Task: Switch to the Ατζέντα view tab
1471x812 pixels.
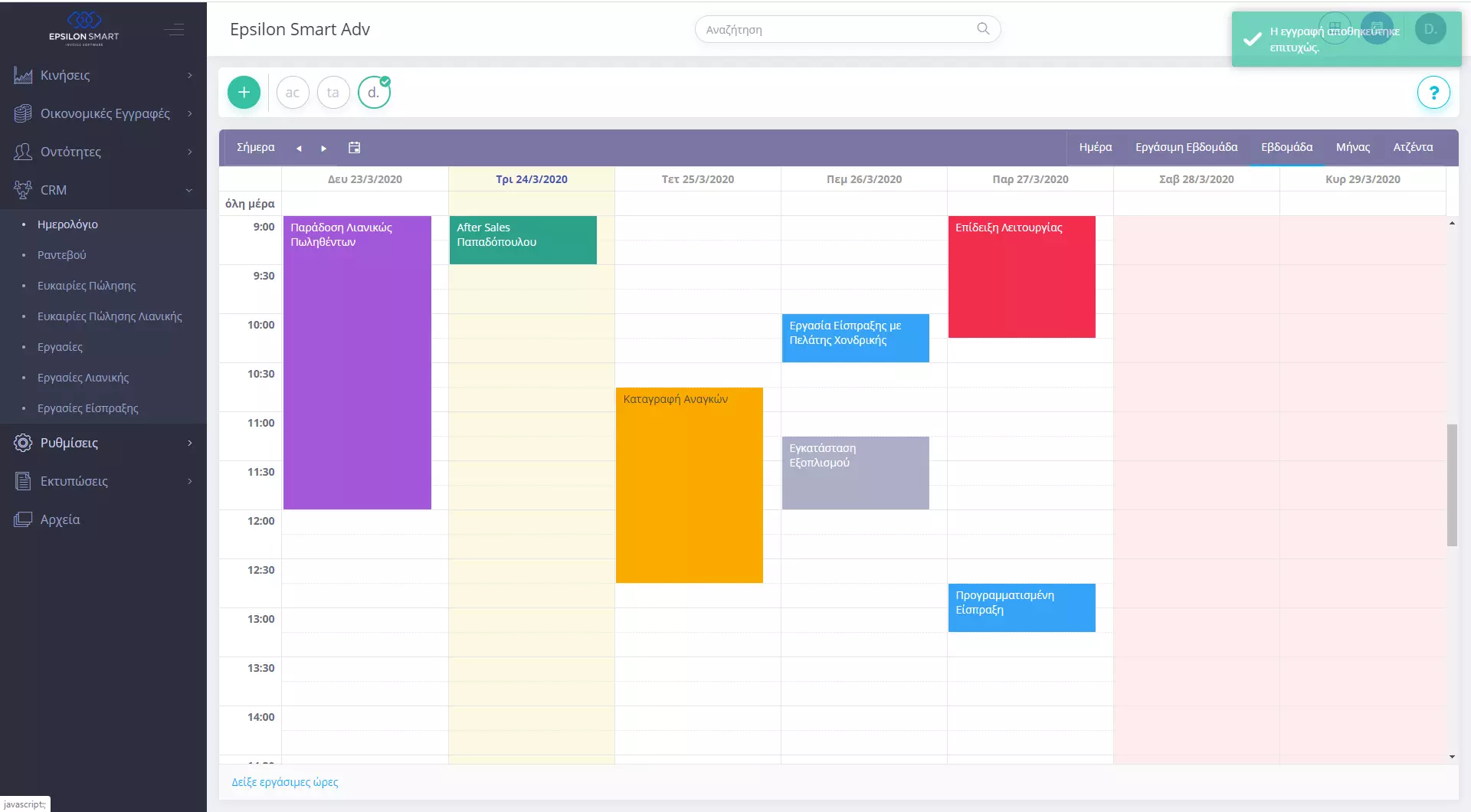Action: (1413, 147)
